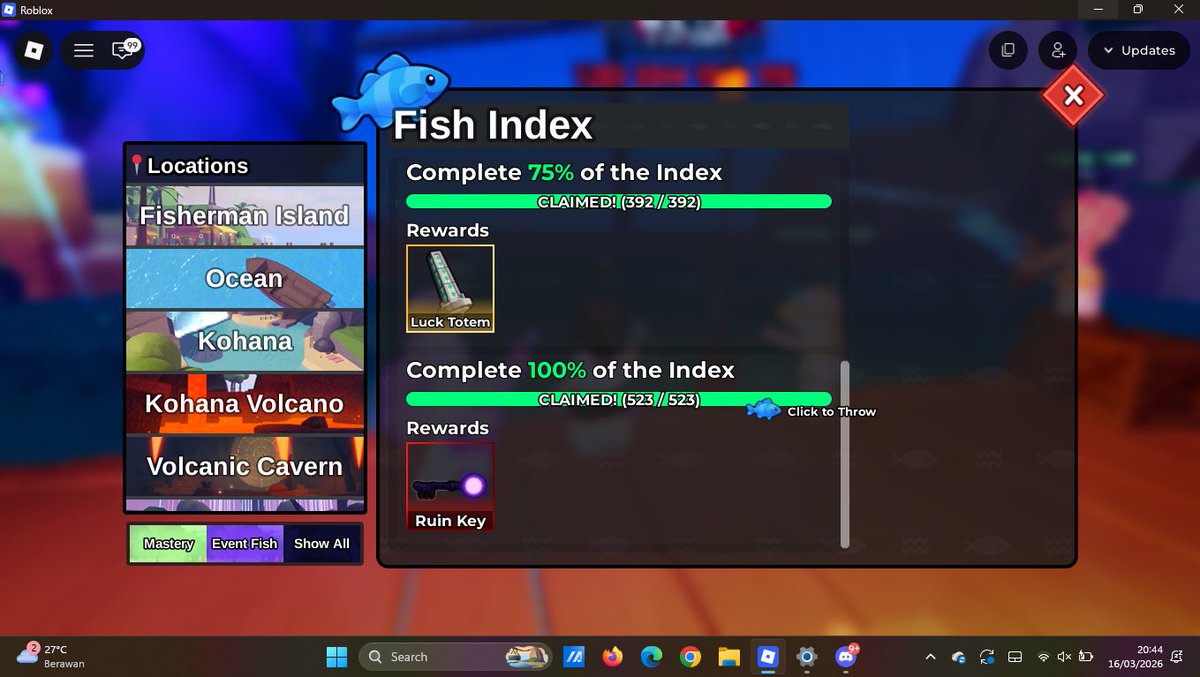Click the 100% index progress bar
This screenshot has height=677, width=1200.
click(x=619, y=400)
